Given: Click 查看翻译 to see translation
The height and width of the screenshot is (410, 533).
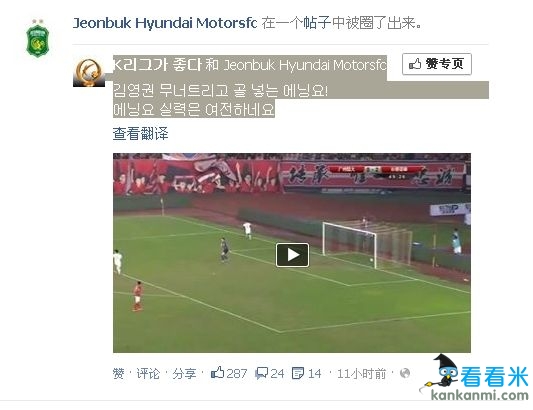Looking at the screenshot, I should pos(140,134).
